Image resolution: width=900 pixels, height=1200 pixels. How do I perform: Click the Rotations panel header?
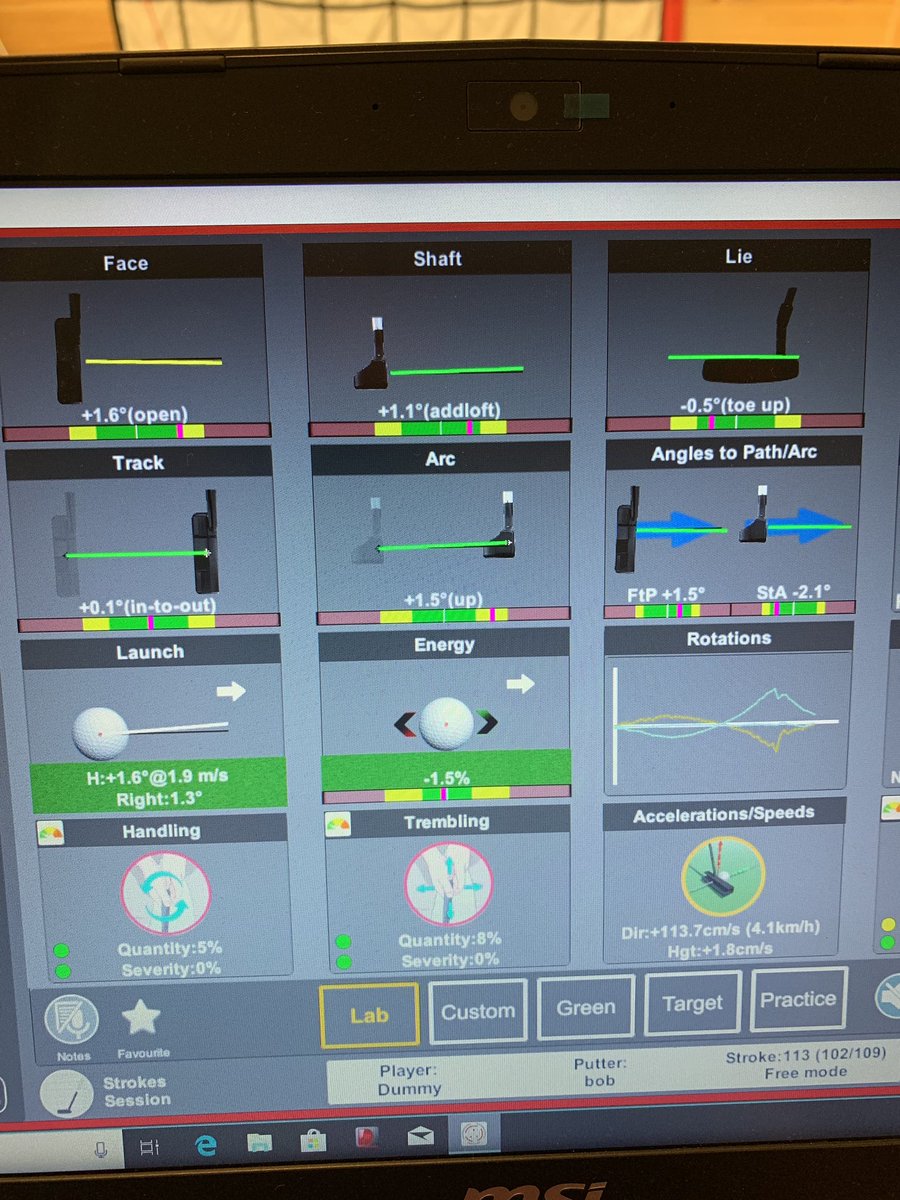[x=729, y=637]
